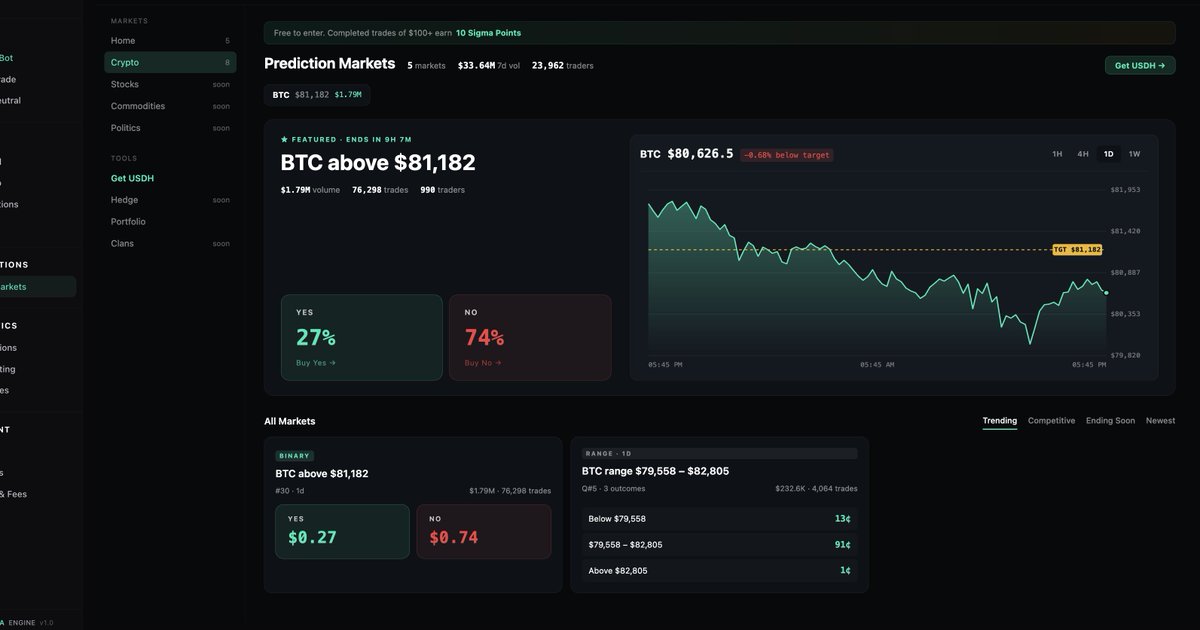The height and width of the screenshot is (630, 1200).
Task: Click the latest price dot at the chart line end
Action: tap(1106, 293)
